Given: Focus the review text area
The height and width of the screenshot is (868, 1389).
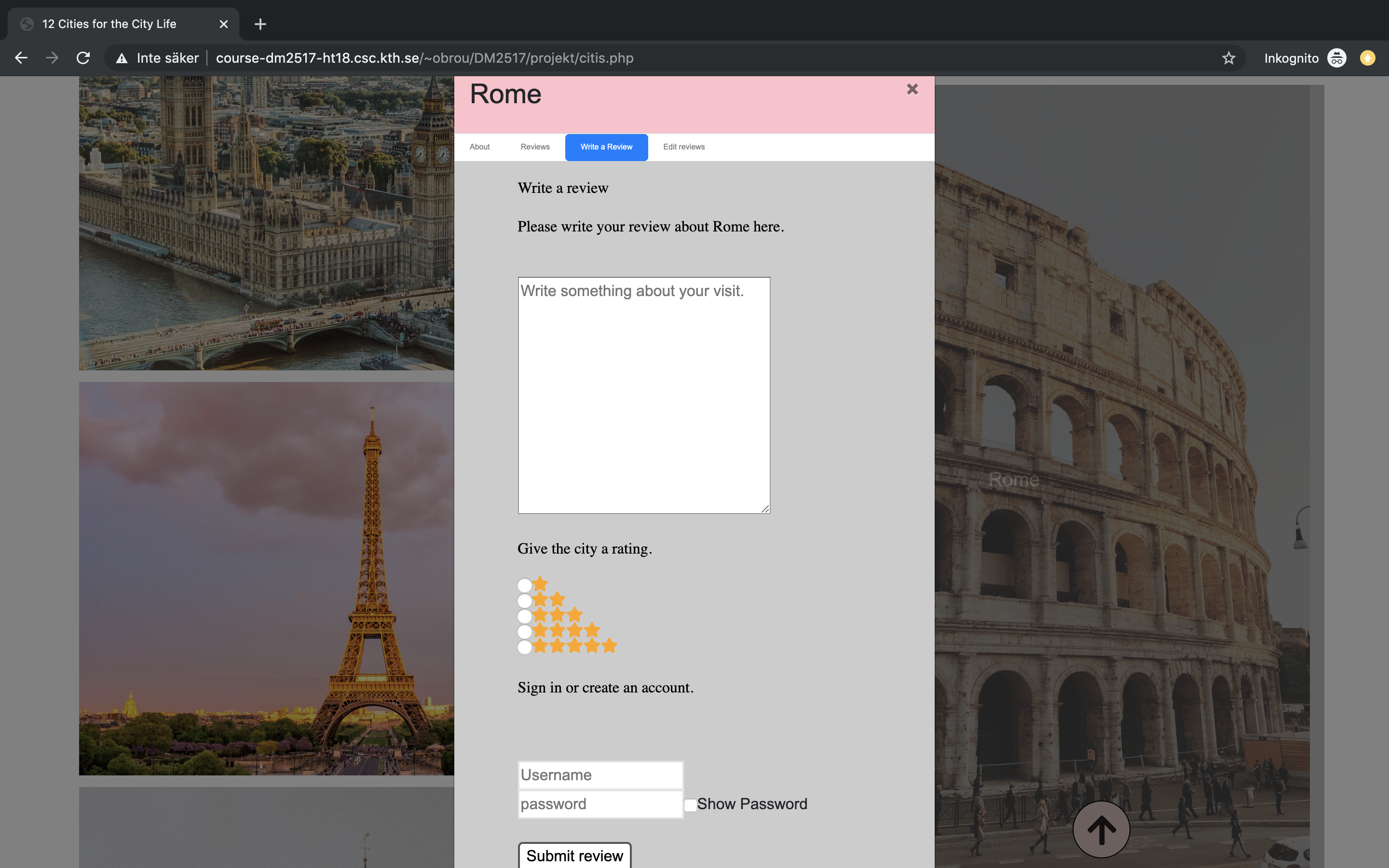Looking at the screenshot, I should click(x=643, y=395).
